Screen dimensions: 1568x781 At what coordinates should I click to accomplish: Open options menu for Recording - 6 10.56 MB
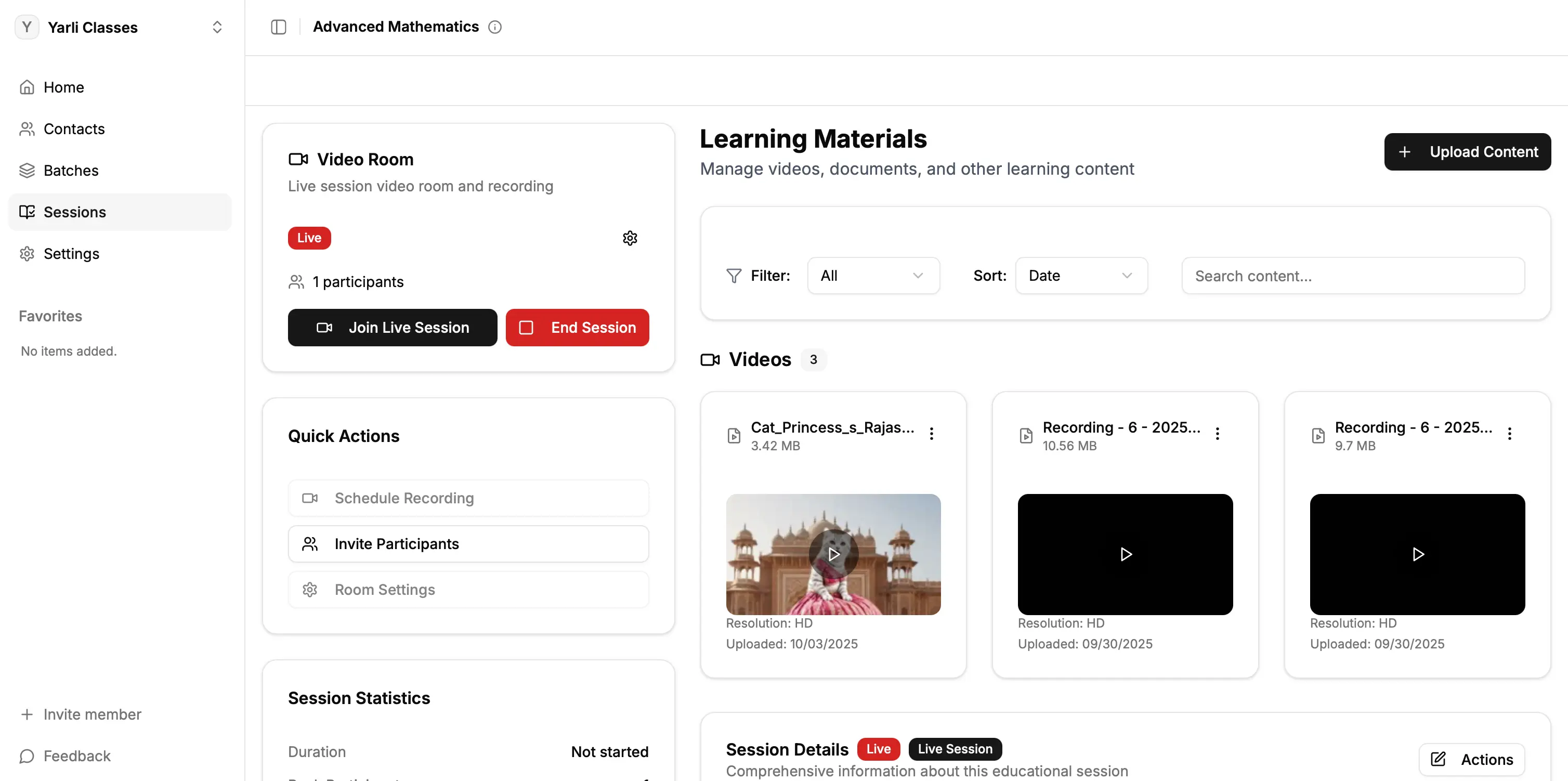pos(1218,434)
